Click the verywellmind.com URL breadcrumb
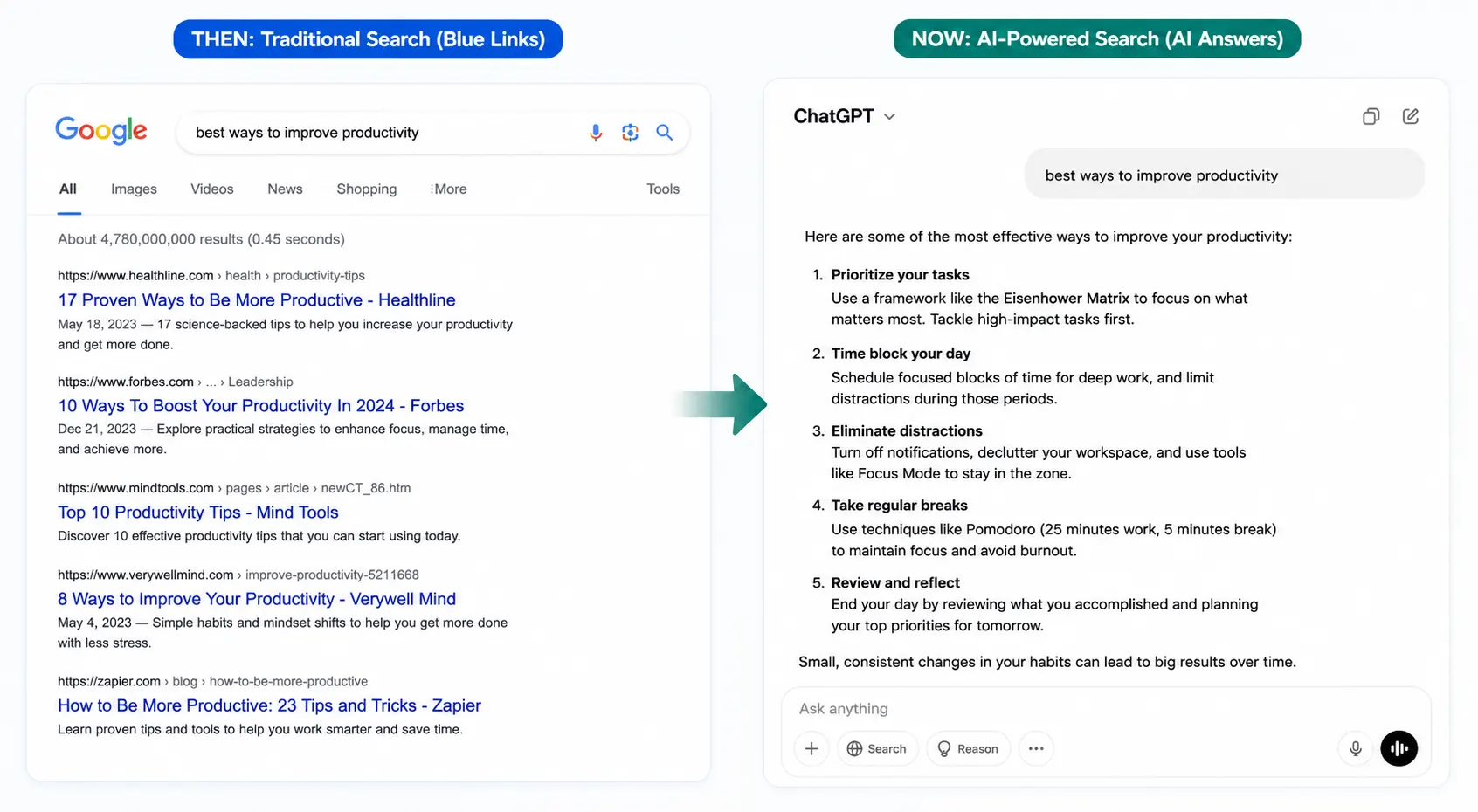Screen dimensions: 1478x812 [x=238, y=575]
